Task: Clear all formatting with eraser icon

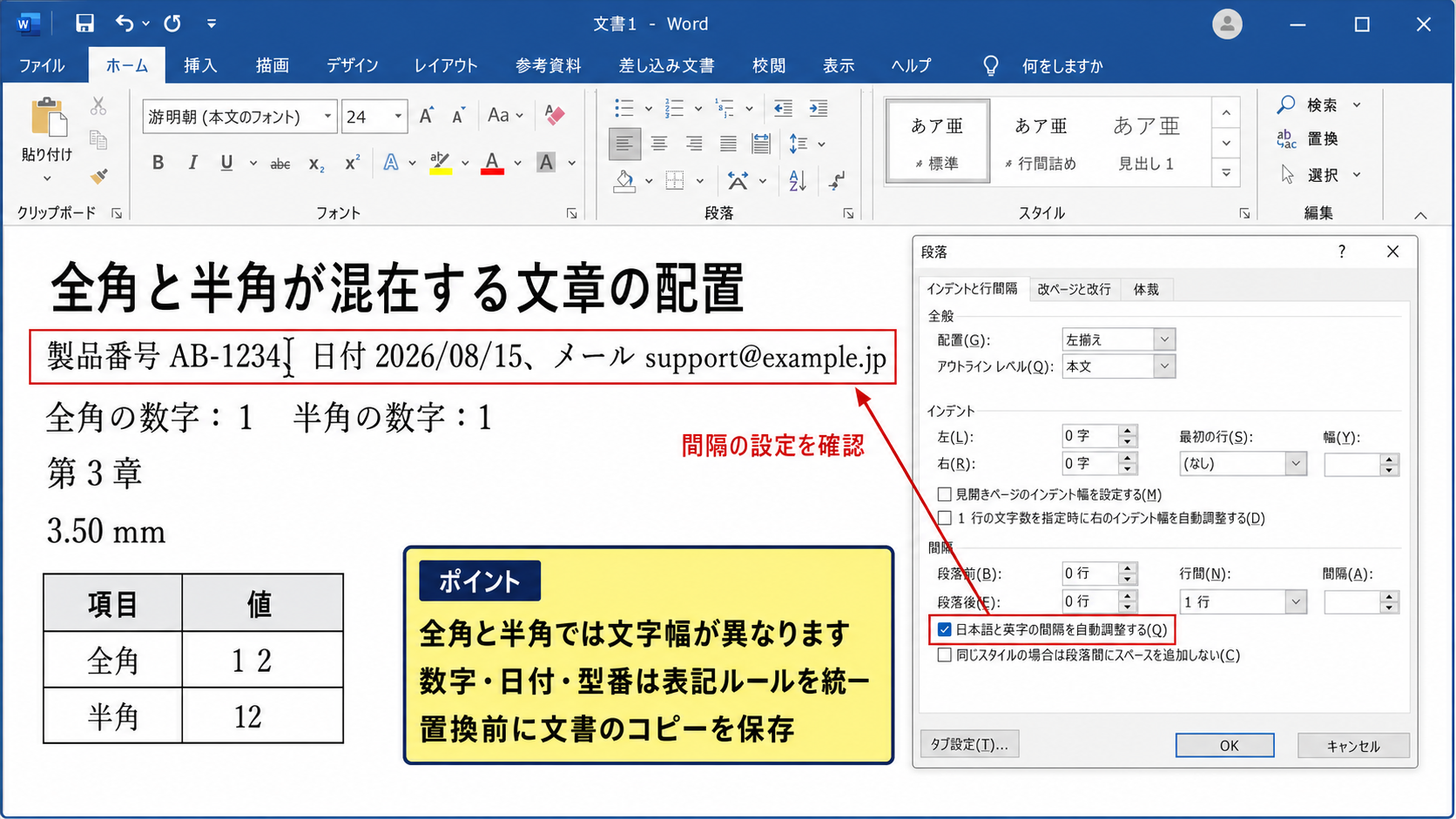Action: [x=554, y=114]
